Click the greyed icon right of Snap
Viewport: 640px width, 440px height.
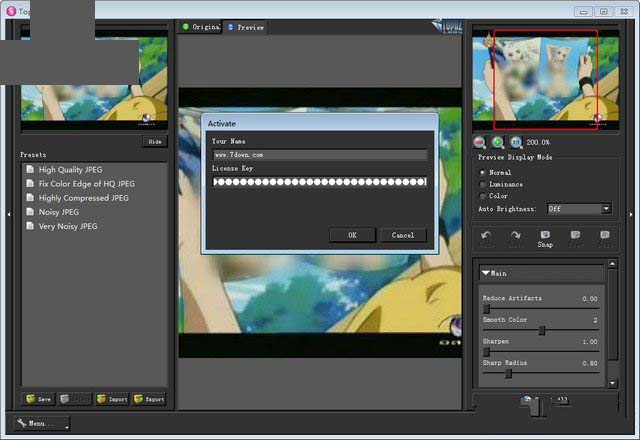(575, 235)
